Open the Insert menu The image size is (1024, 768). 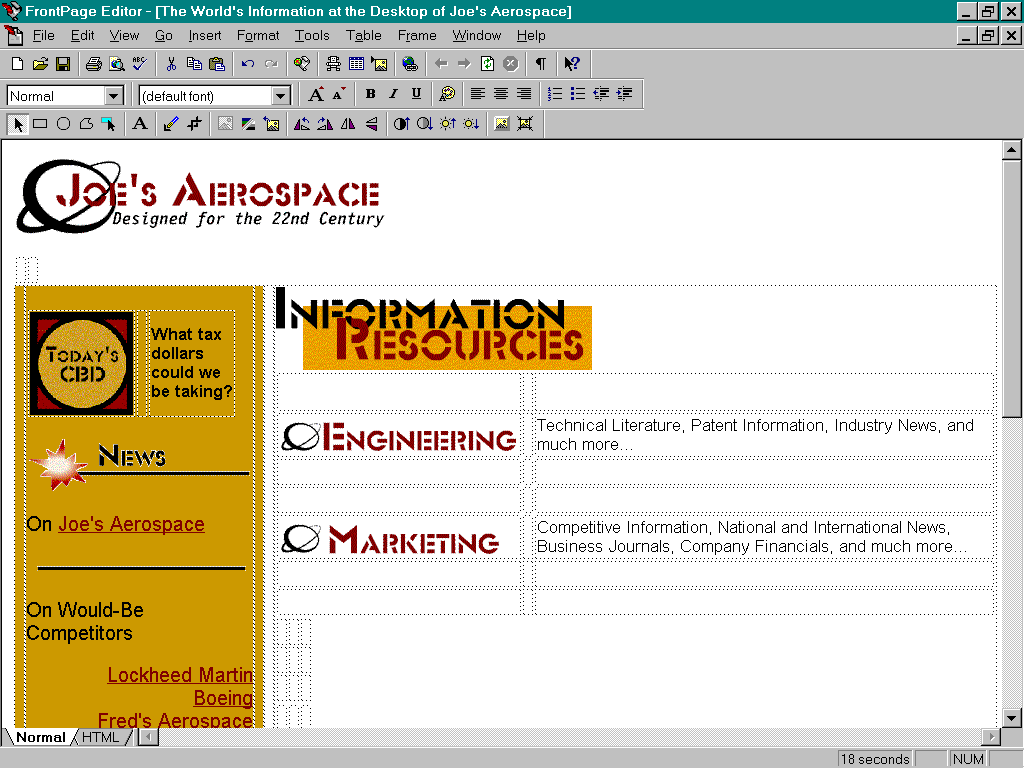click(205, 35)
